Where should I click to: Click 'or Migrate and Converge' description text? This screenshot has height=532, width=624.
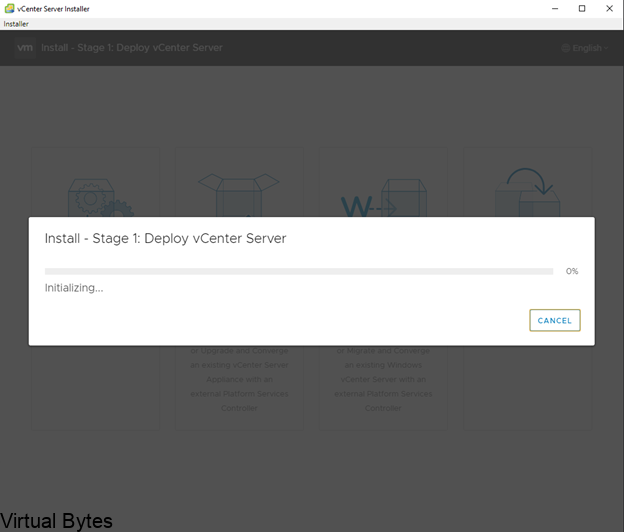[383, 351]
